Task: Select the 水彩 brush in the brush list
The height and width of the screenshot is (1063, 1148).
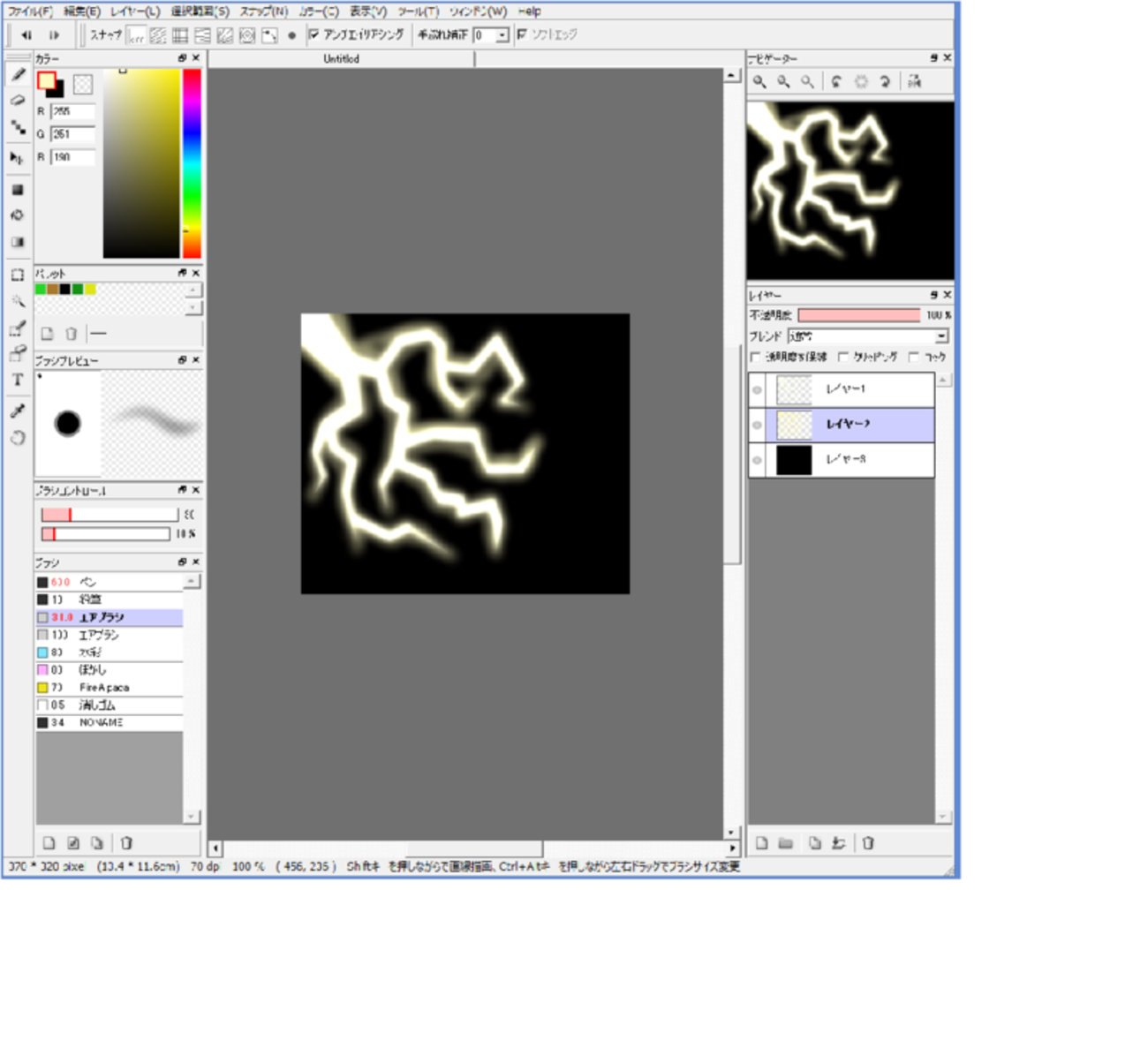Action: (110, 652)
